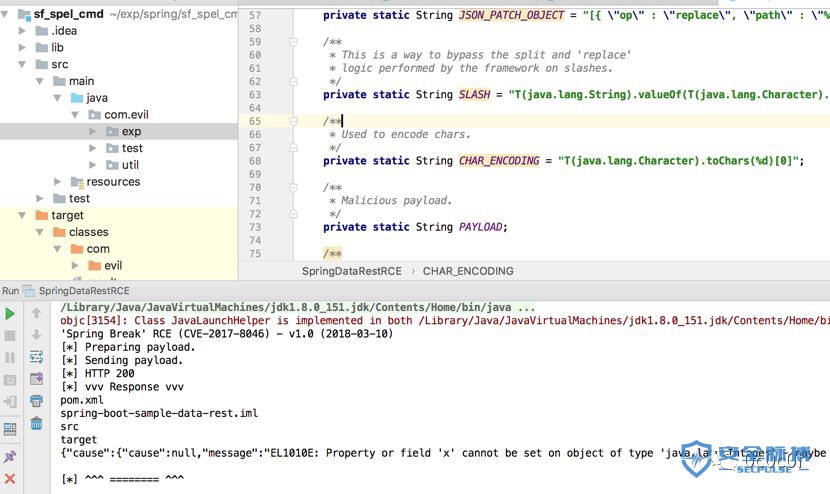
Task: Expand the exp package arrow
Action: [93, 131]
